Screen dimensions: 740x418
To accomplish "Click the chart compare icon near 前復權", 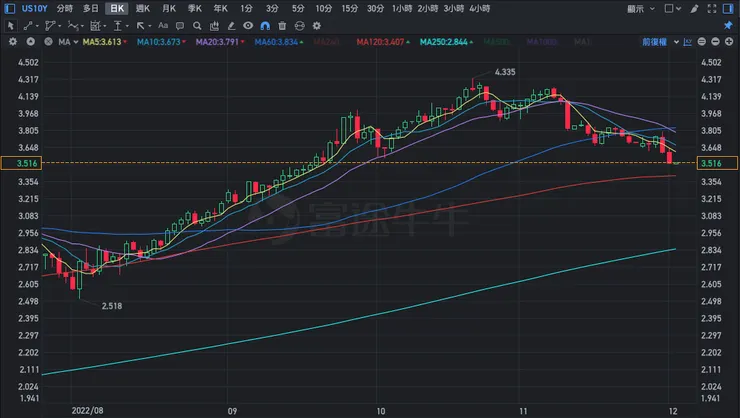I will 688,42.
